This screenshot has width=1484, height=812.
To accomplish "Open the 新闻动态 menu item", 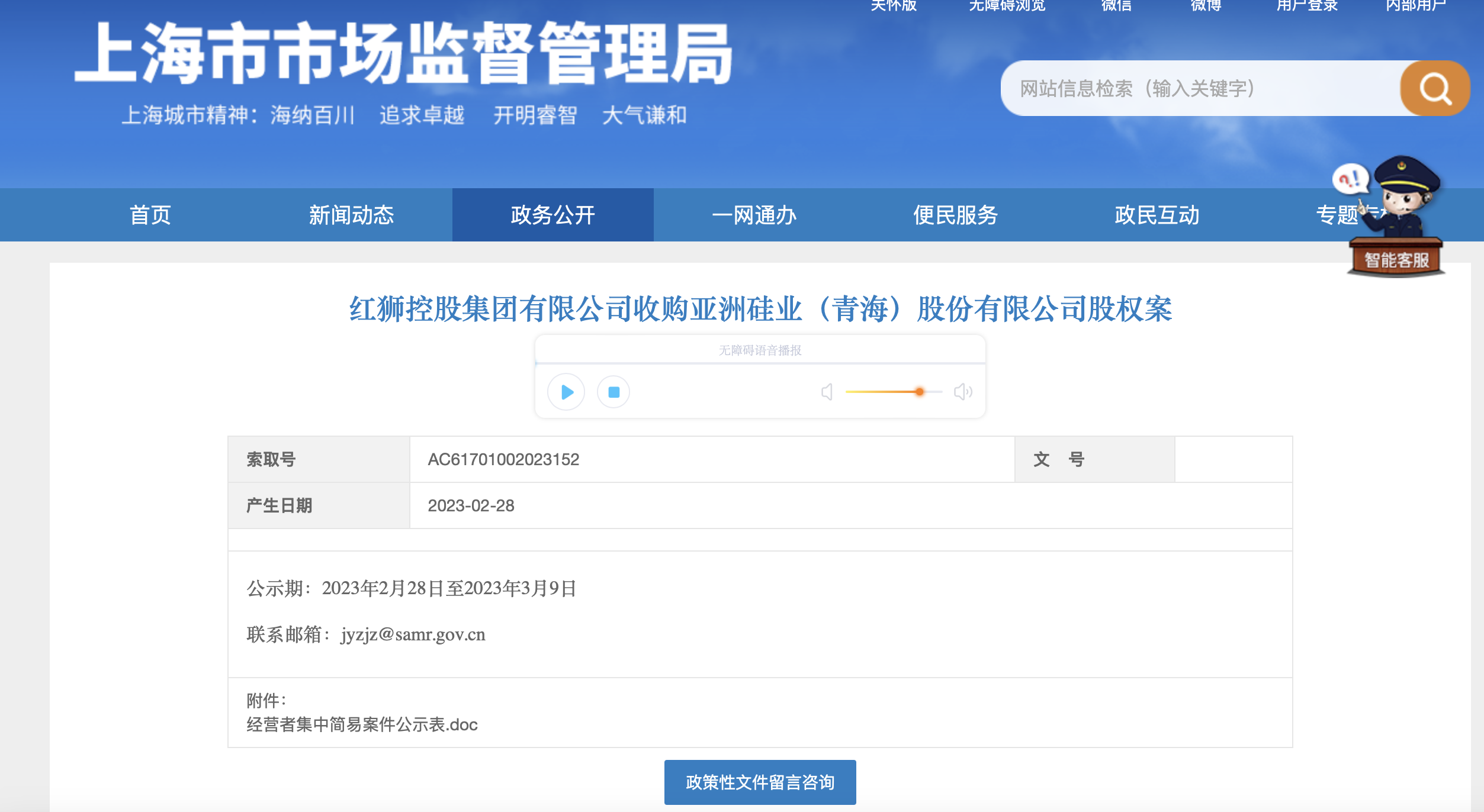I will click(351, 215).
